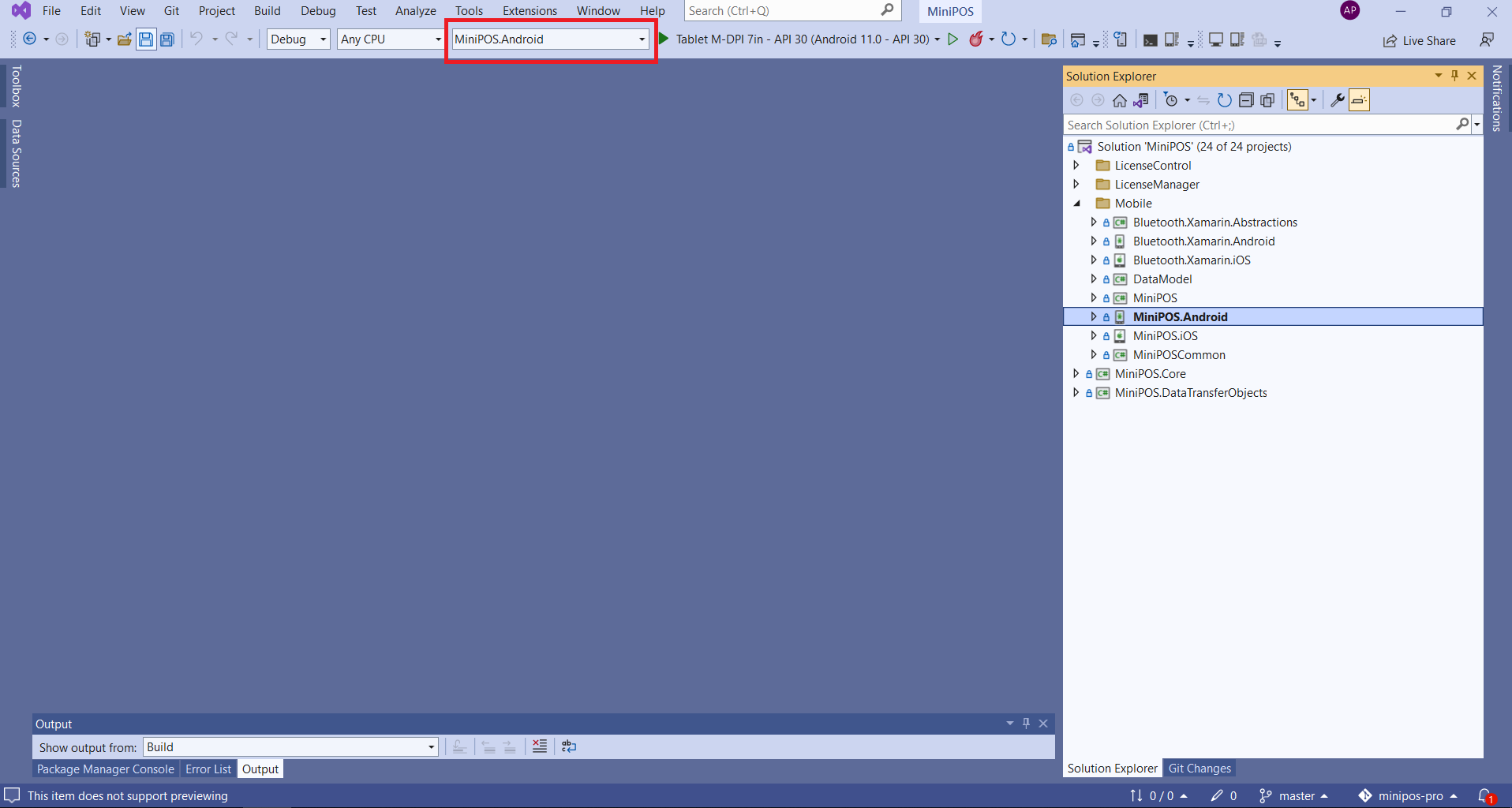Open the Android Device Manager phone icon
1512x808 pixels.
pyautogui.click(x=1121, y=39)
